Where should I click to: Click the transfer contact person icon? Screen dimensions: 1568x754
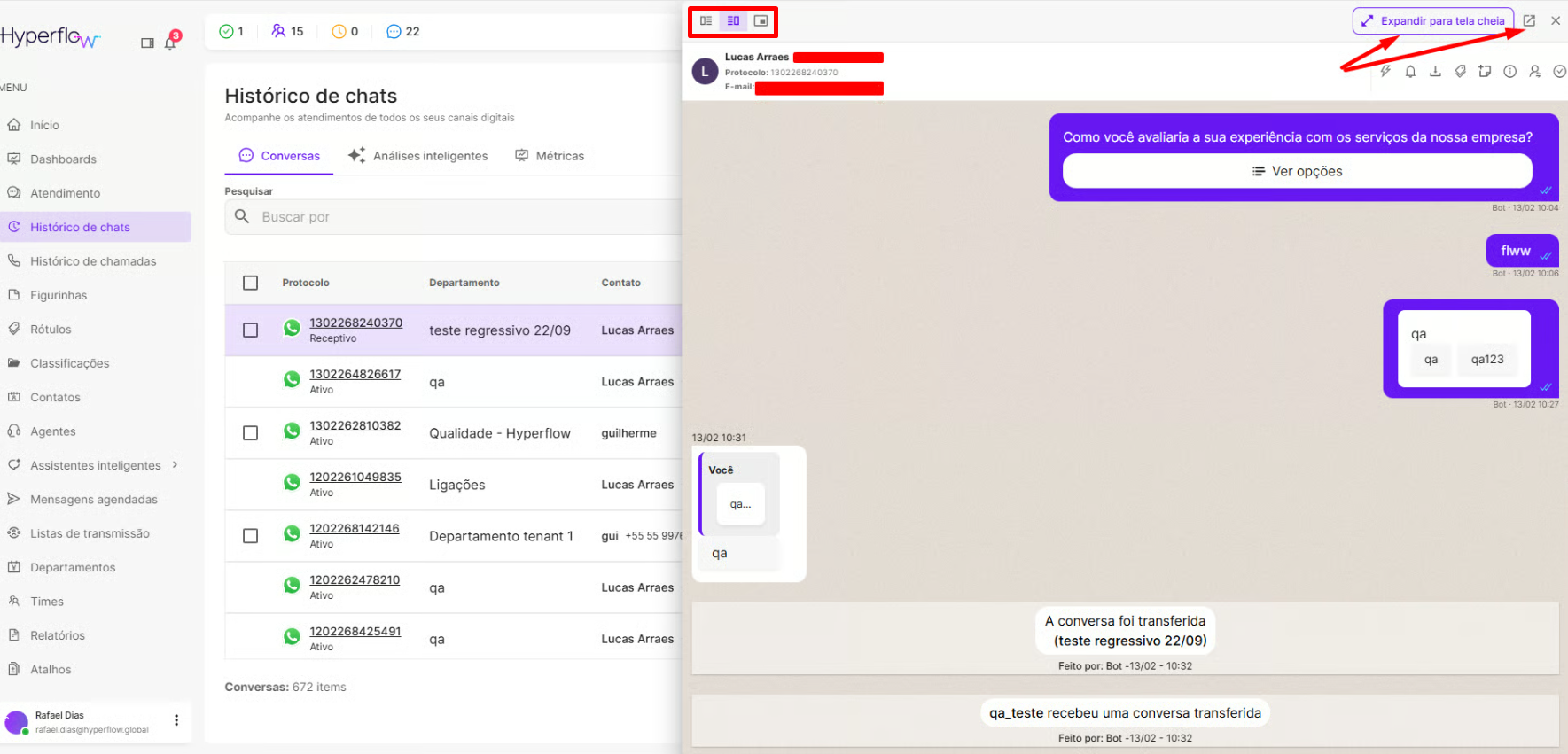click(x=1534, y=72)
